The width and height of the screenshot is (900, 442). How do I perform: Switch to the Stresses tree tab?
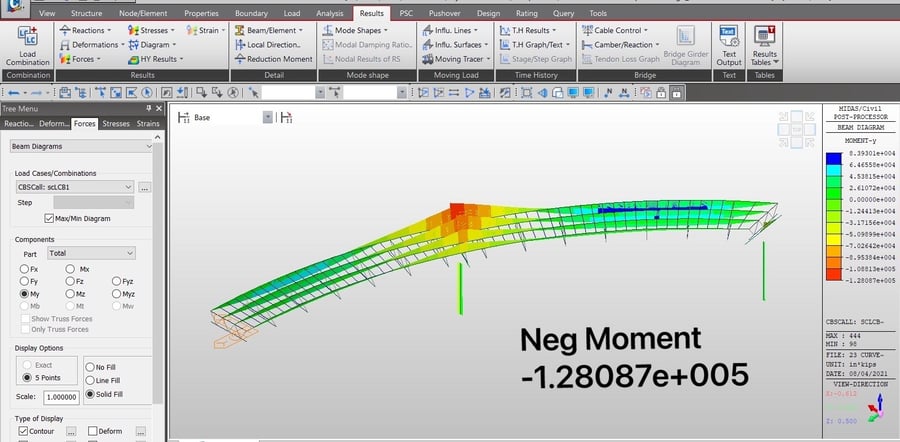pos(115,124)
